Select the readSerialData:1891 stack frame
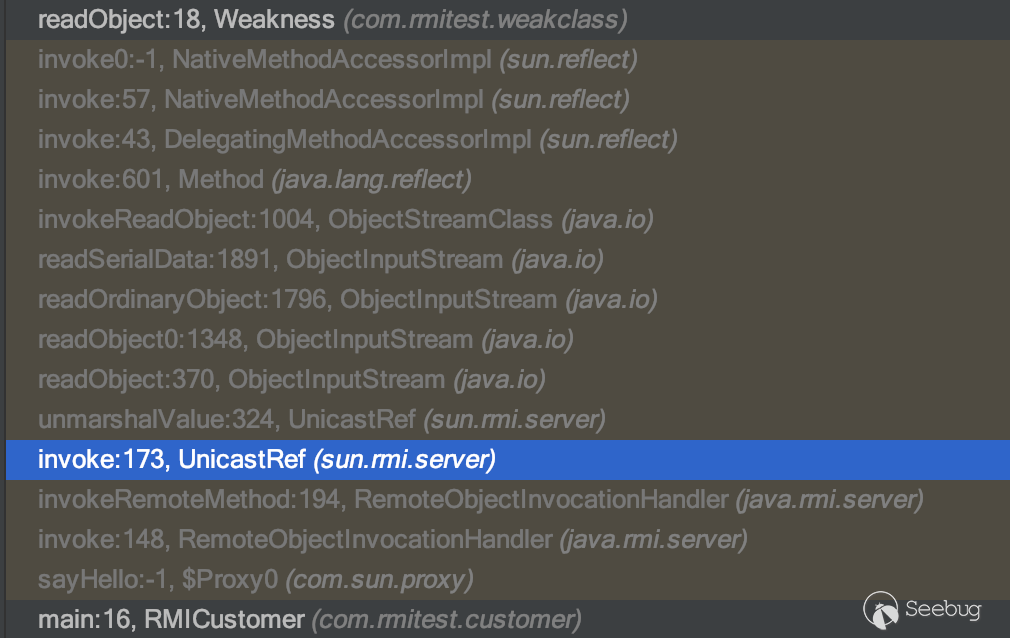 click(x=270, y=259)
